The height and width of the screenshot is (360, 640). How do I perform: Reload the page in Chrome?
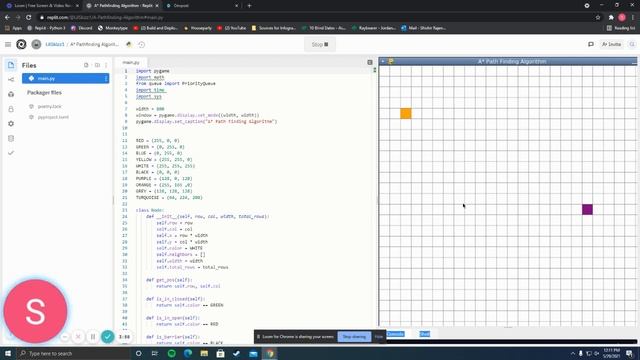(x=29, y=18)
